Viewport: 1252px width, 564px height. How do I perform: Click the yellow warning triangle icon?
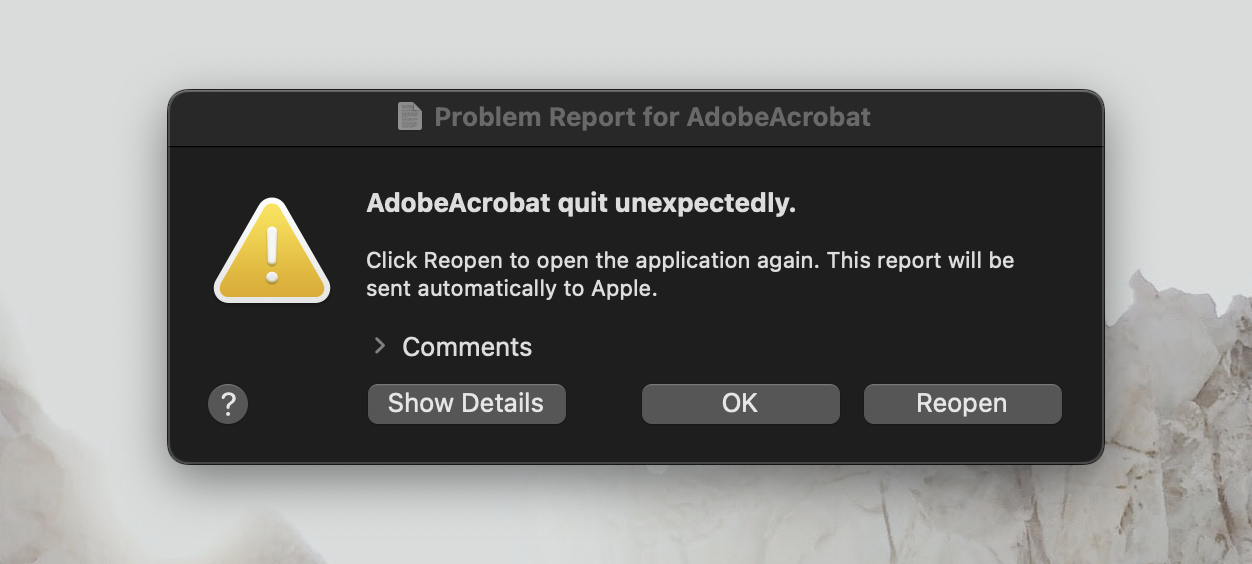click(271, 253)
